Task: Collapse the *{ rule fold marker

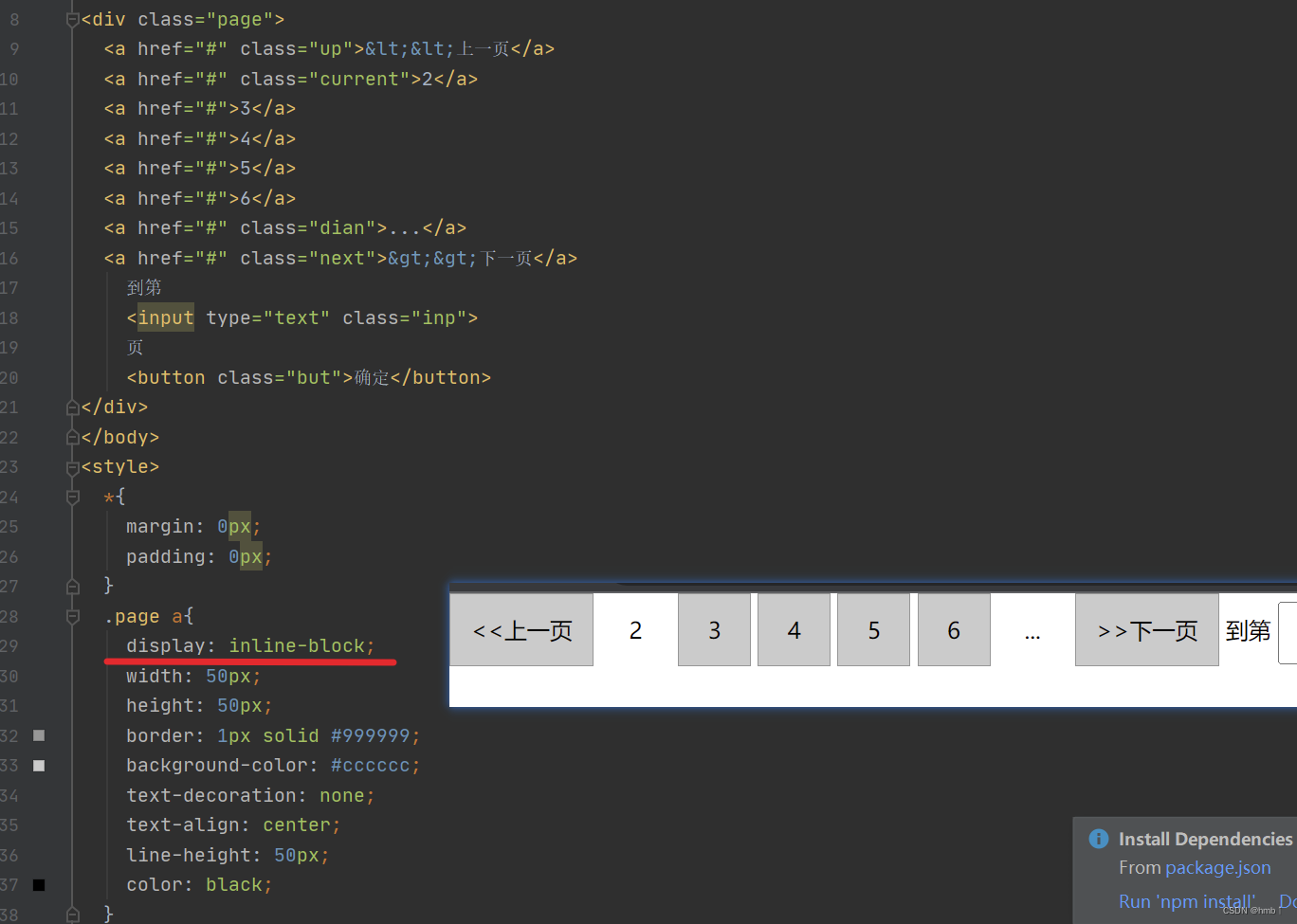Action: pos(73,497)
